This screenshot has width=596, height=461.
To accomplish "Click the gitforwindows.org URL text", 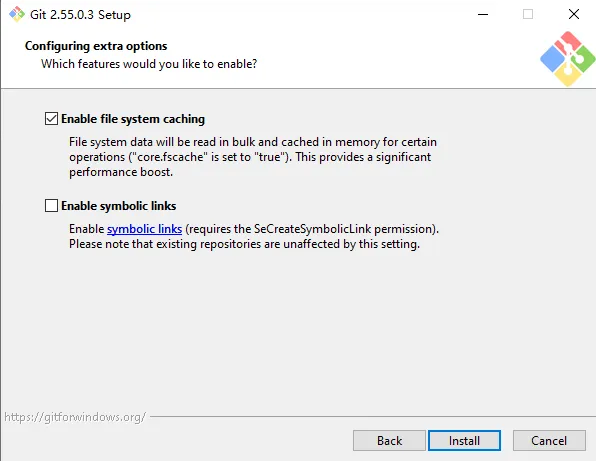I will [75, 417].
